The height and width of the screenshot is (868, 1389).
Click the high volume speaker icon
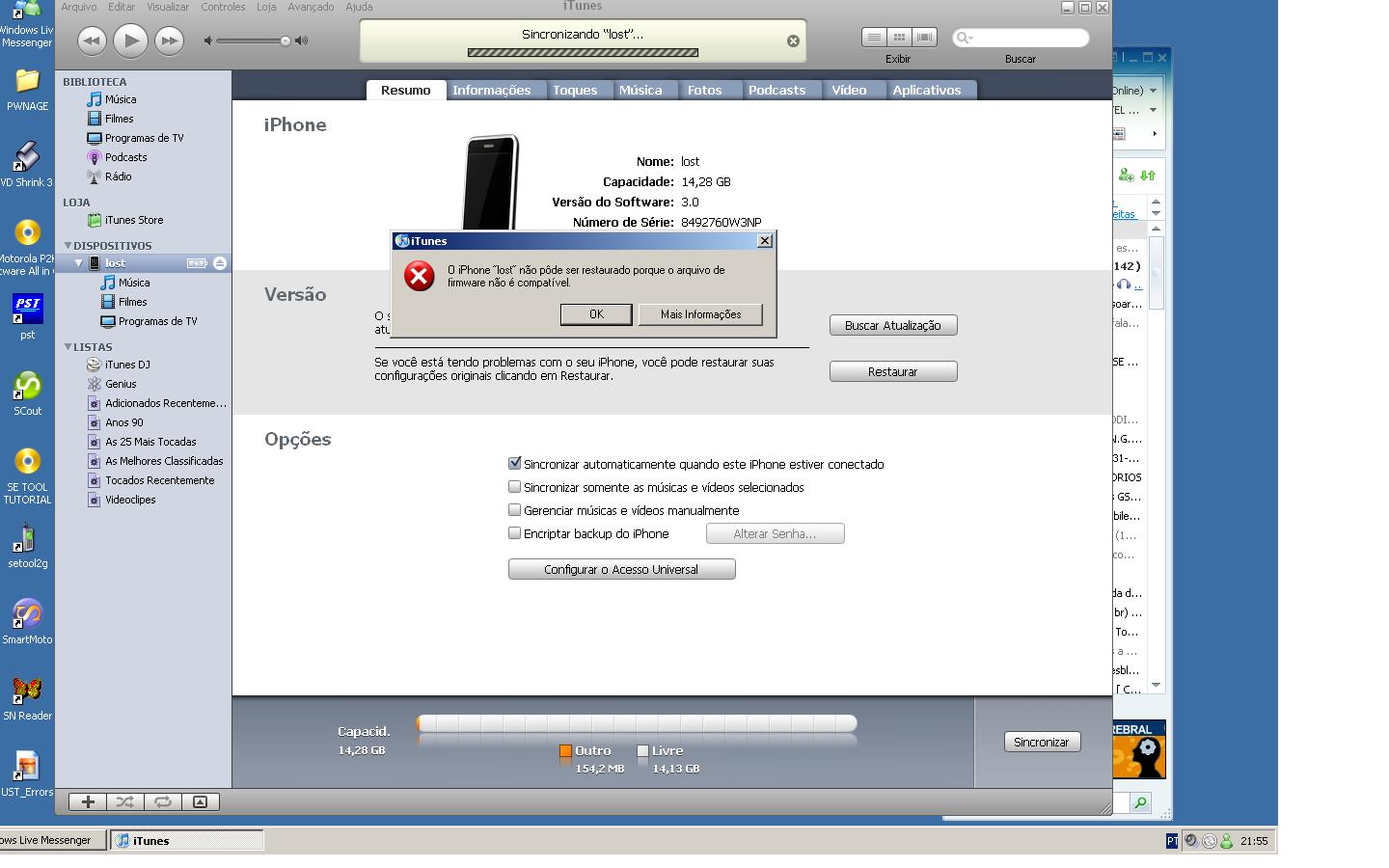pos(301,41)
